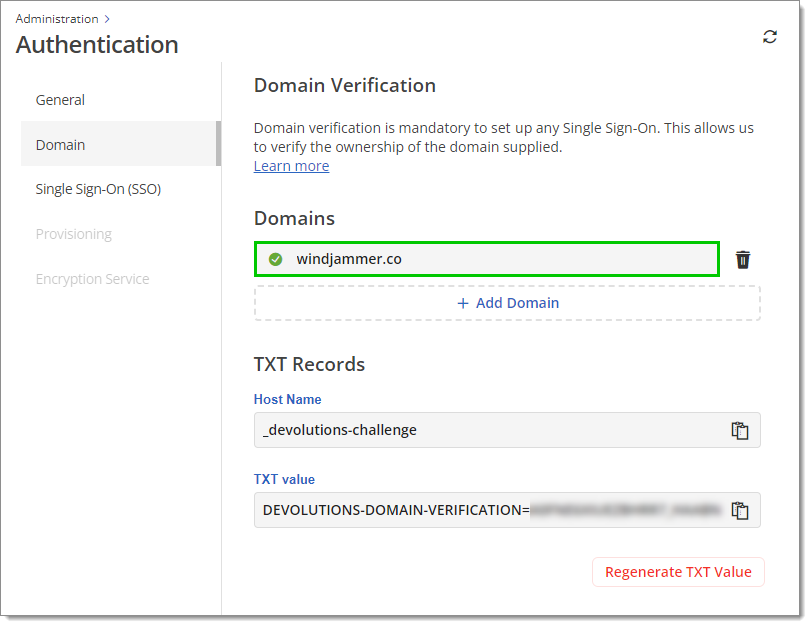The width and height of the screenshot is (810, 626).
Task: Delete windjammer.co with the trash icon
Action: 742,259
